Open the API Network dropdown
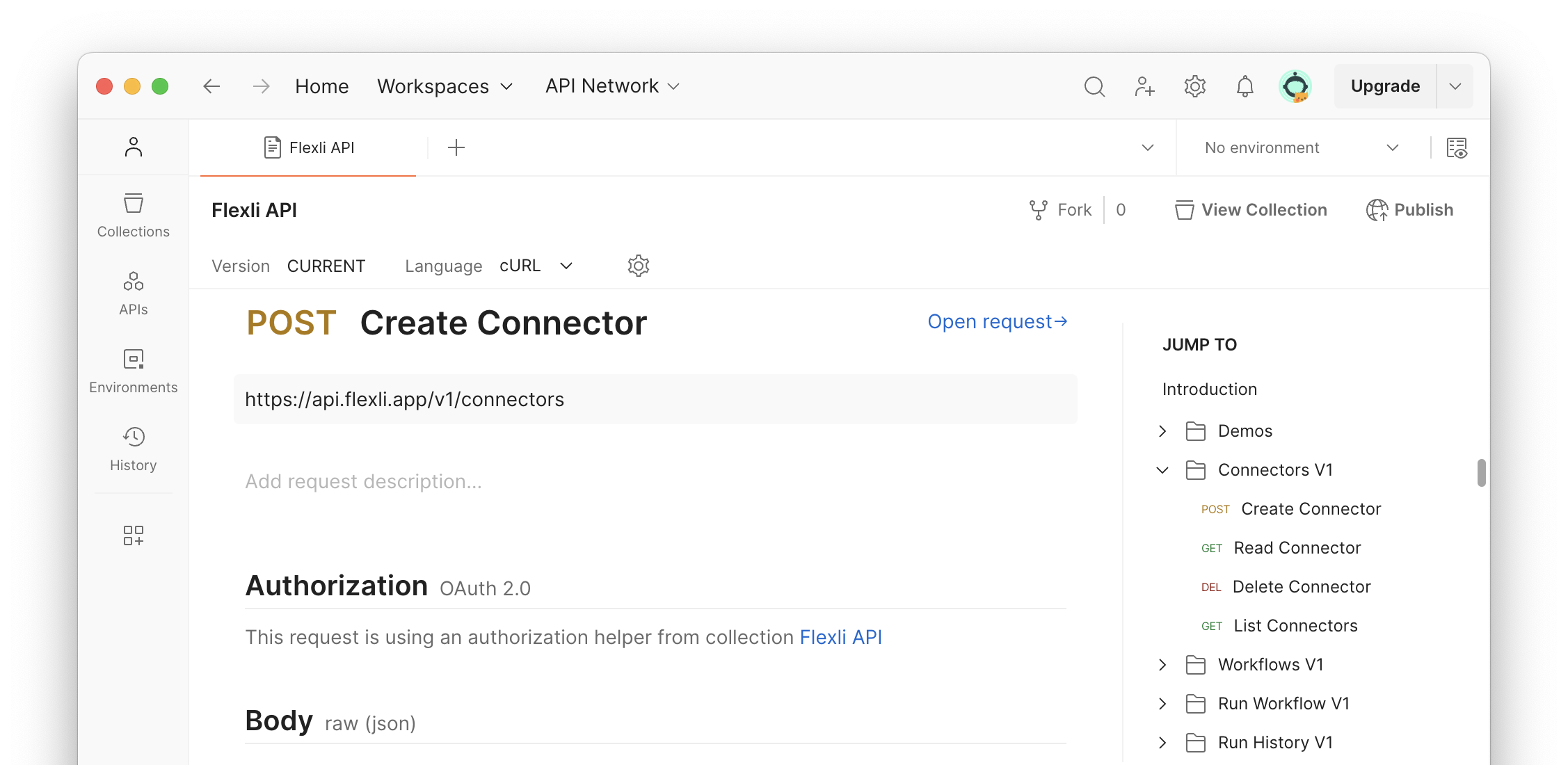The width and height of the screenshot is (1568, 765). pyautogui.click(x=612, y=86)
